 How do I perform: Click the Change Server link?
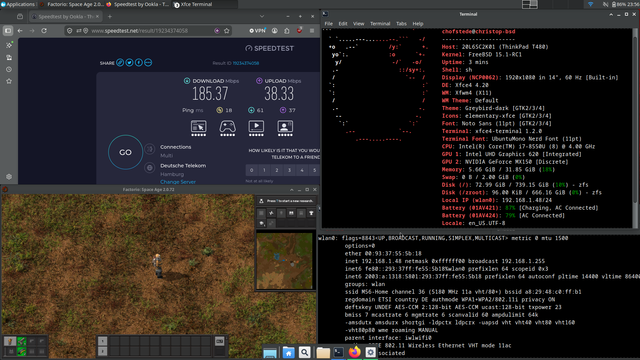[x=178, y=182]
